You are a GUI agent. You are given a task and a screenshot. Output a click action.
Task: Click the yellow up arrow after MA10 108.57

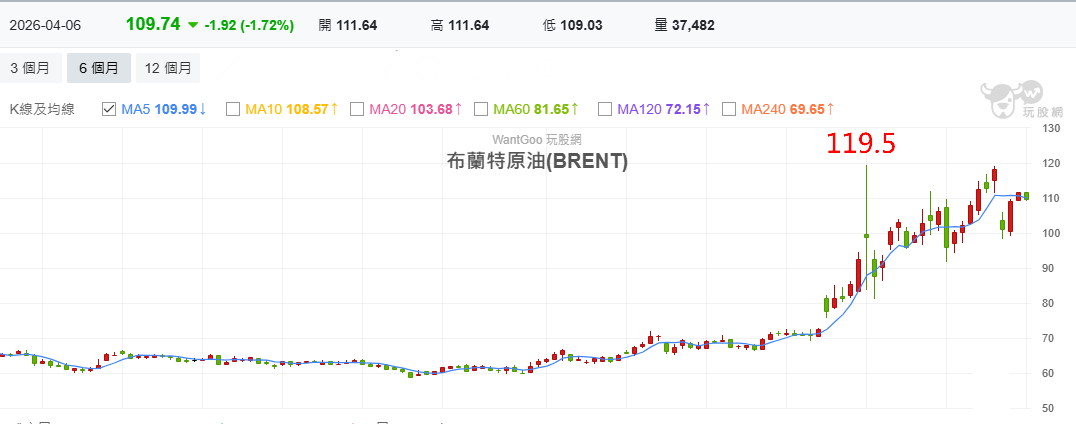click(334, 108)
